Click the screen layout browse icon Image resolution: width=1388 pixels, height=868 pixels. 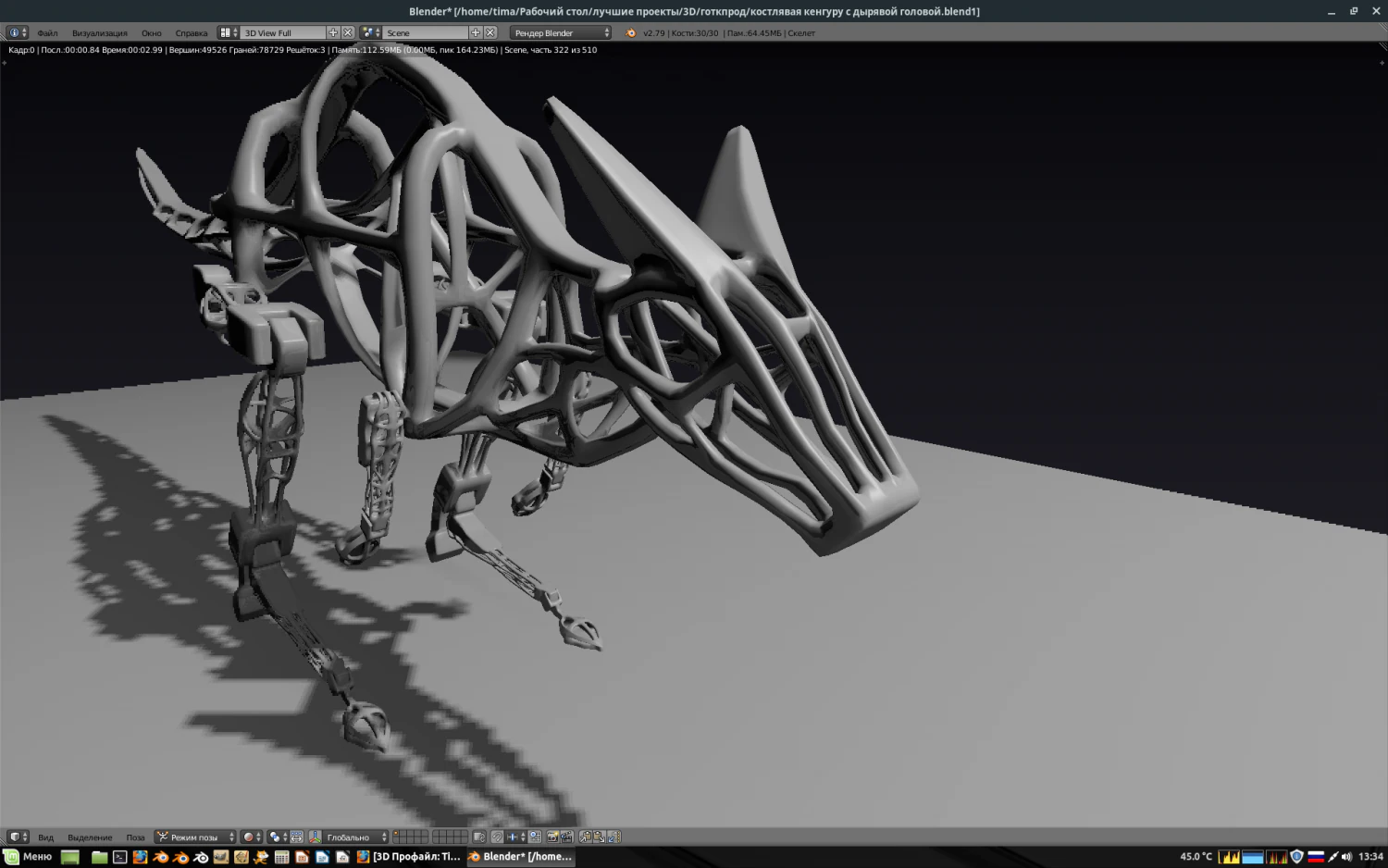(227, 32)
